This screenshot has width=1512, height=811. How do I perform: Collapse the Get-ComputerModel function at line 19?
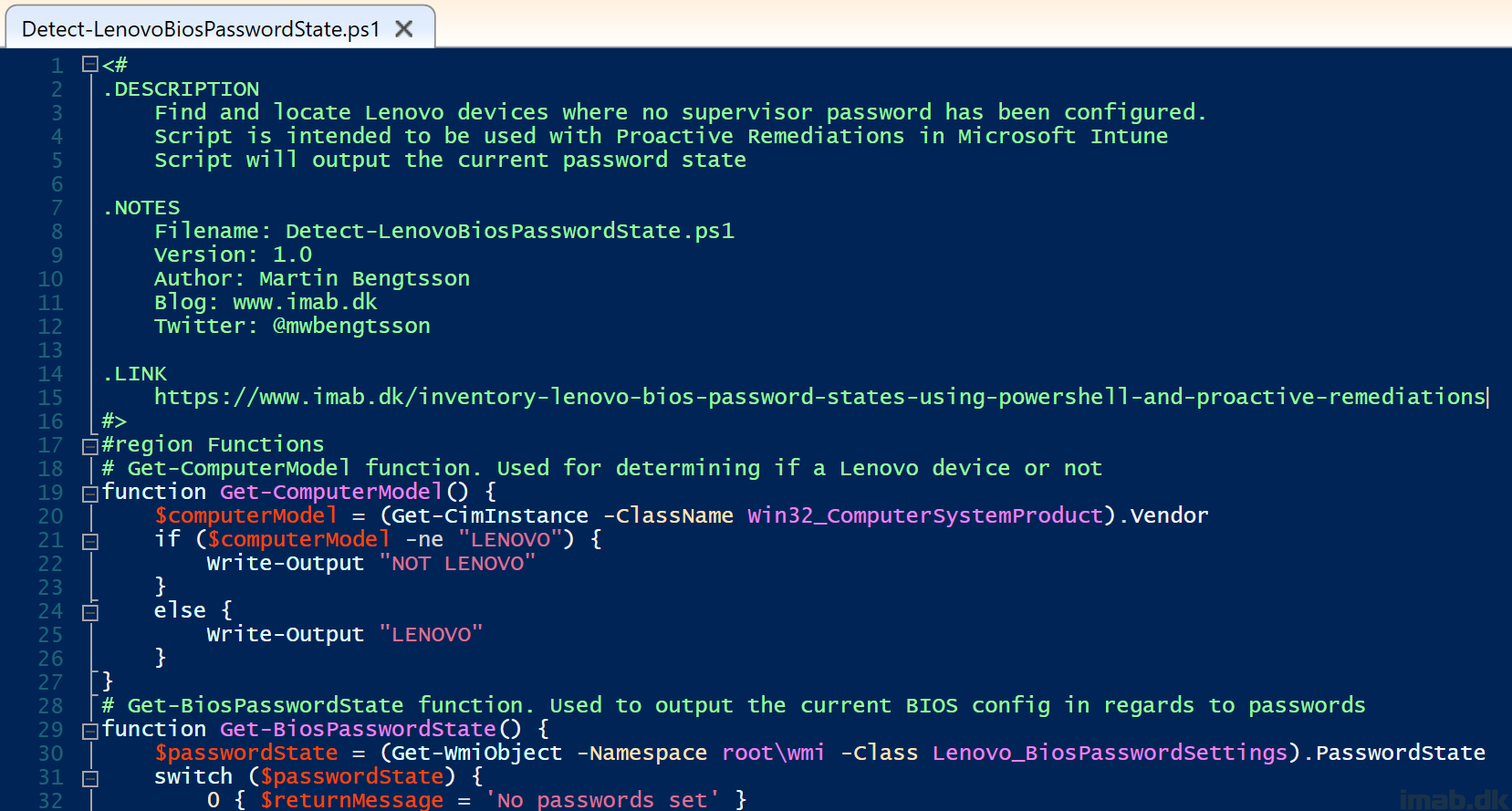coord(89,494)
